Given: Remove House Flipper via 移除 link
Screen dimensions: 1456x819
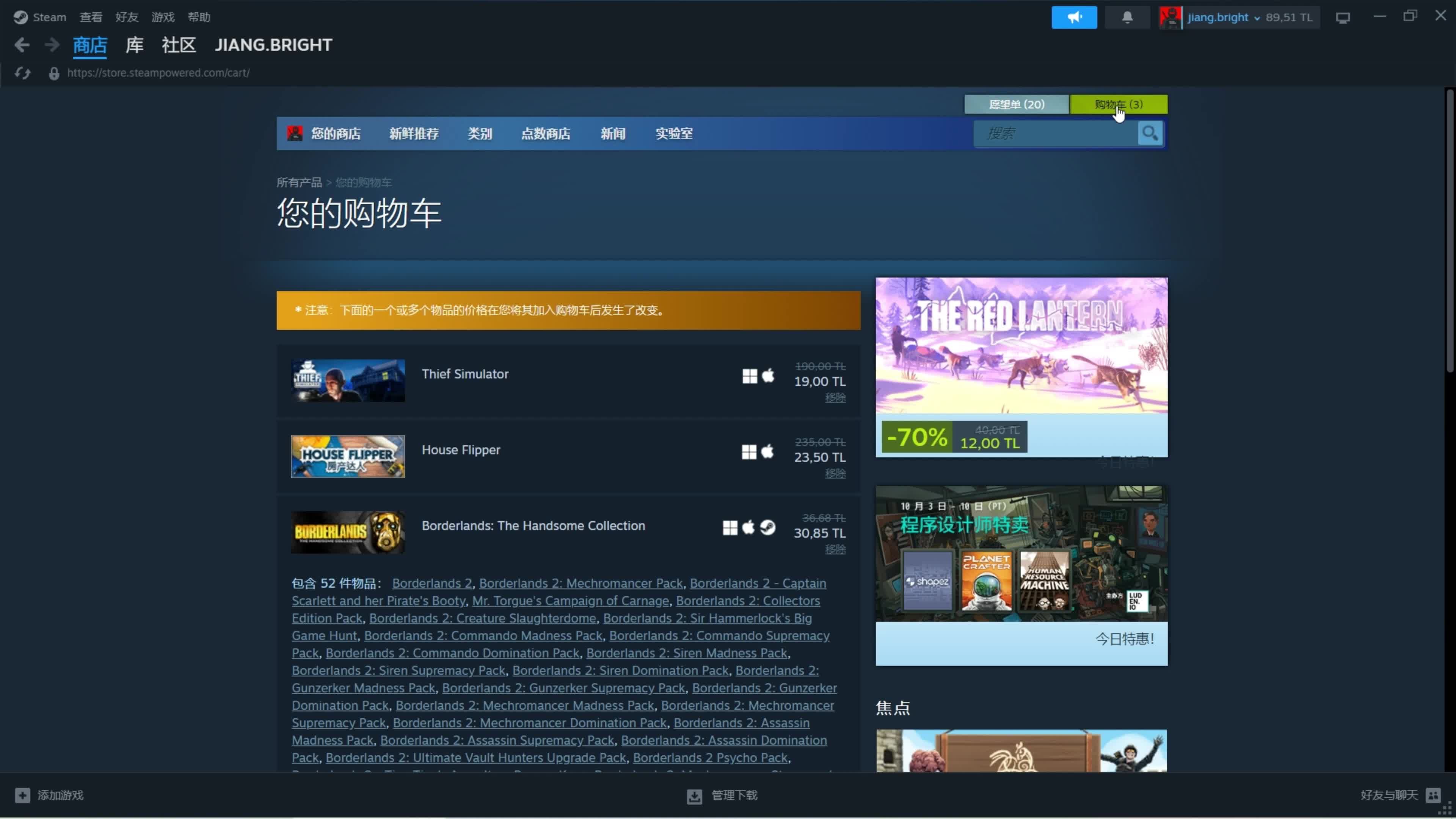Looking at the screenshot, I should pyautogui.click(x=835, y=473).
